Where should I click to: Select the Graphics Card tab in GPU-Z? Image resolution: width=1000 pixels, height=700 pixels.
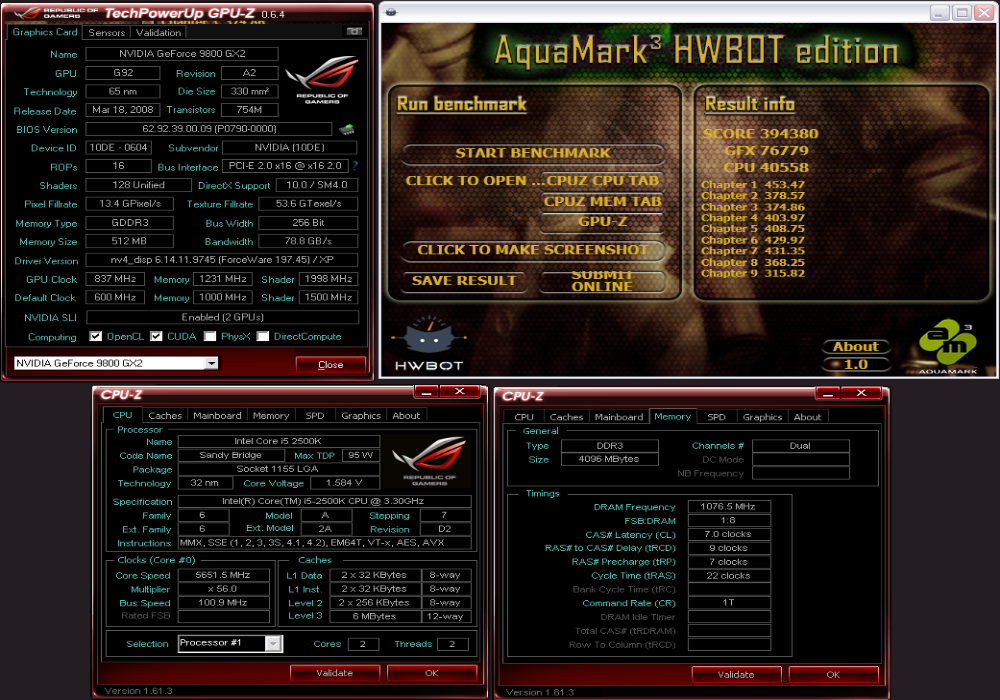pyautogui.click(x=45, y=32)
